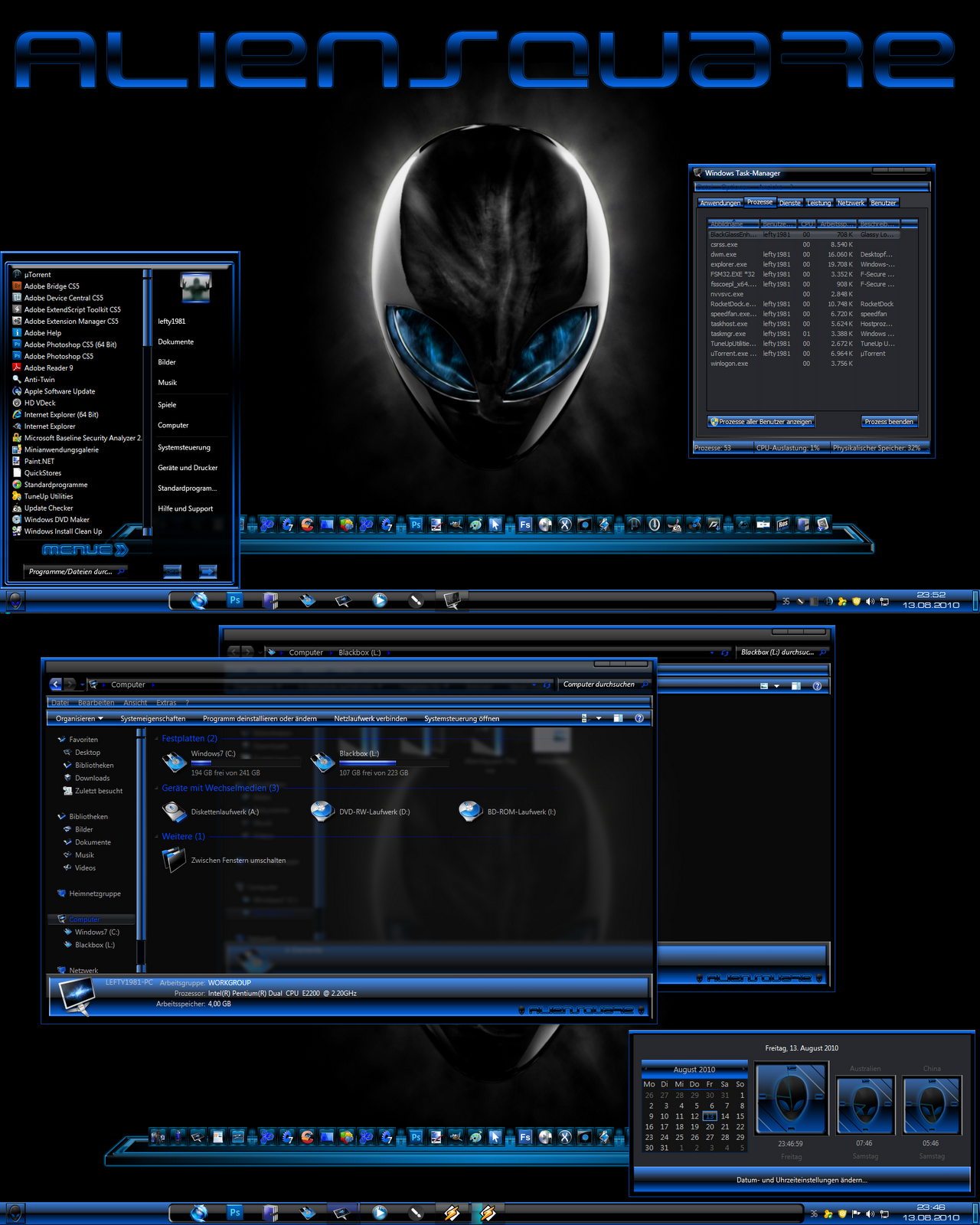The image size is (980, 1225).
Task: Switch to Anwendungen tab in Task-Manager
Action: click(x=720, y=203)
